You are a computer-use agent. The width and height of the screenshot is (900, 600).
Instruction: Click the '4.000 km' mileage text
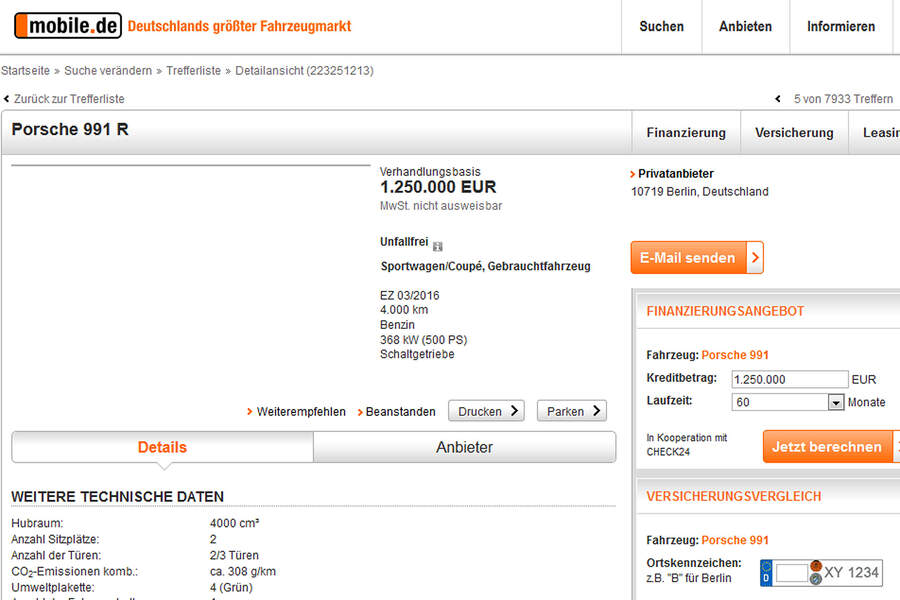tap(404, 310)
